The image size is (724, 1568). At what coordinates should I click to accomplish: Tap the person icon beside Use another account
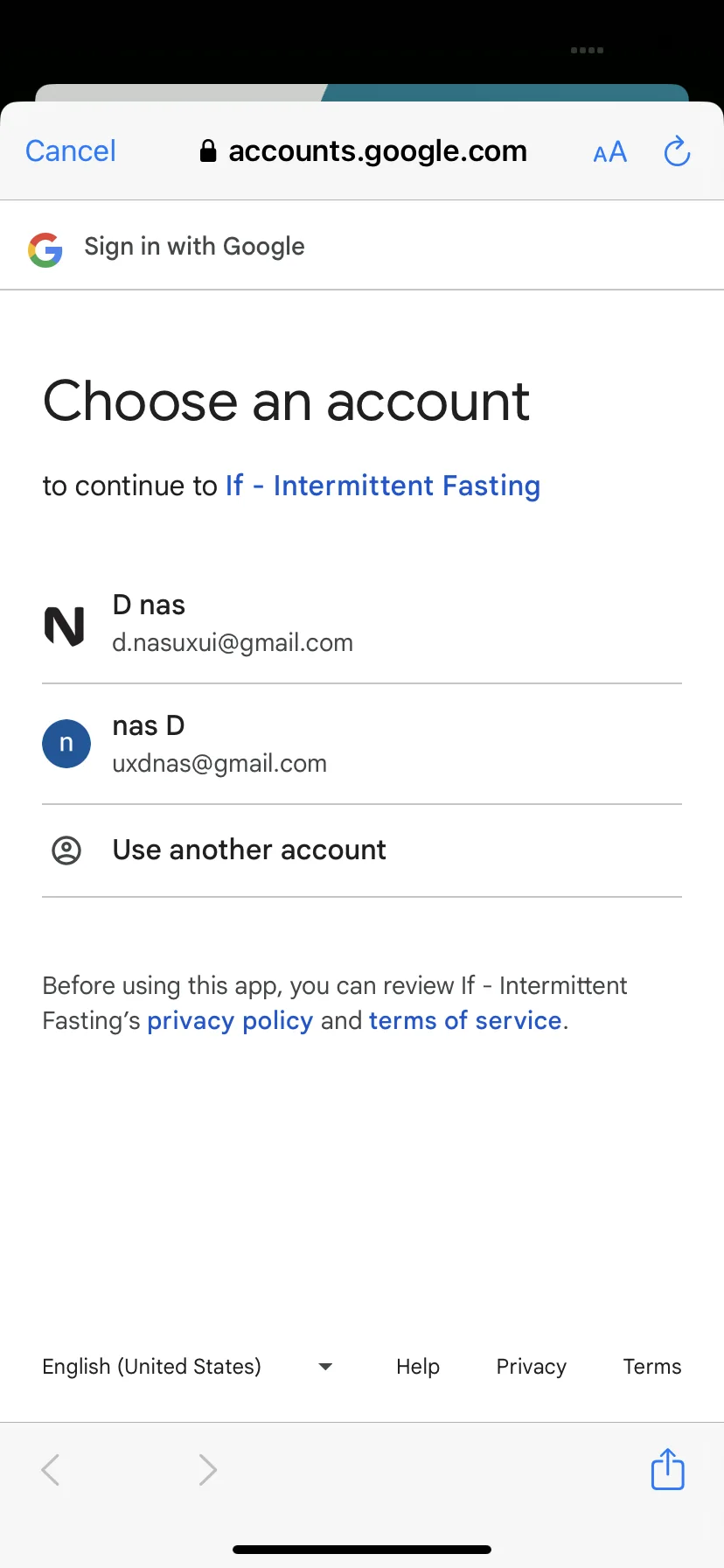click(x=66, y=850)
